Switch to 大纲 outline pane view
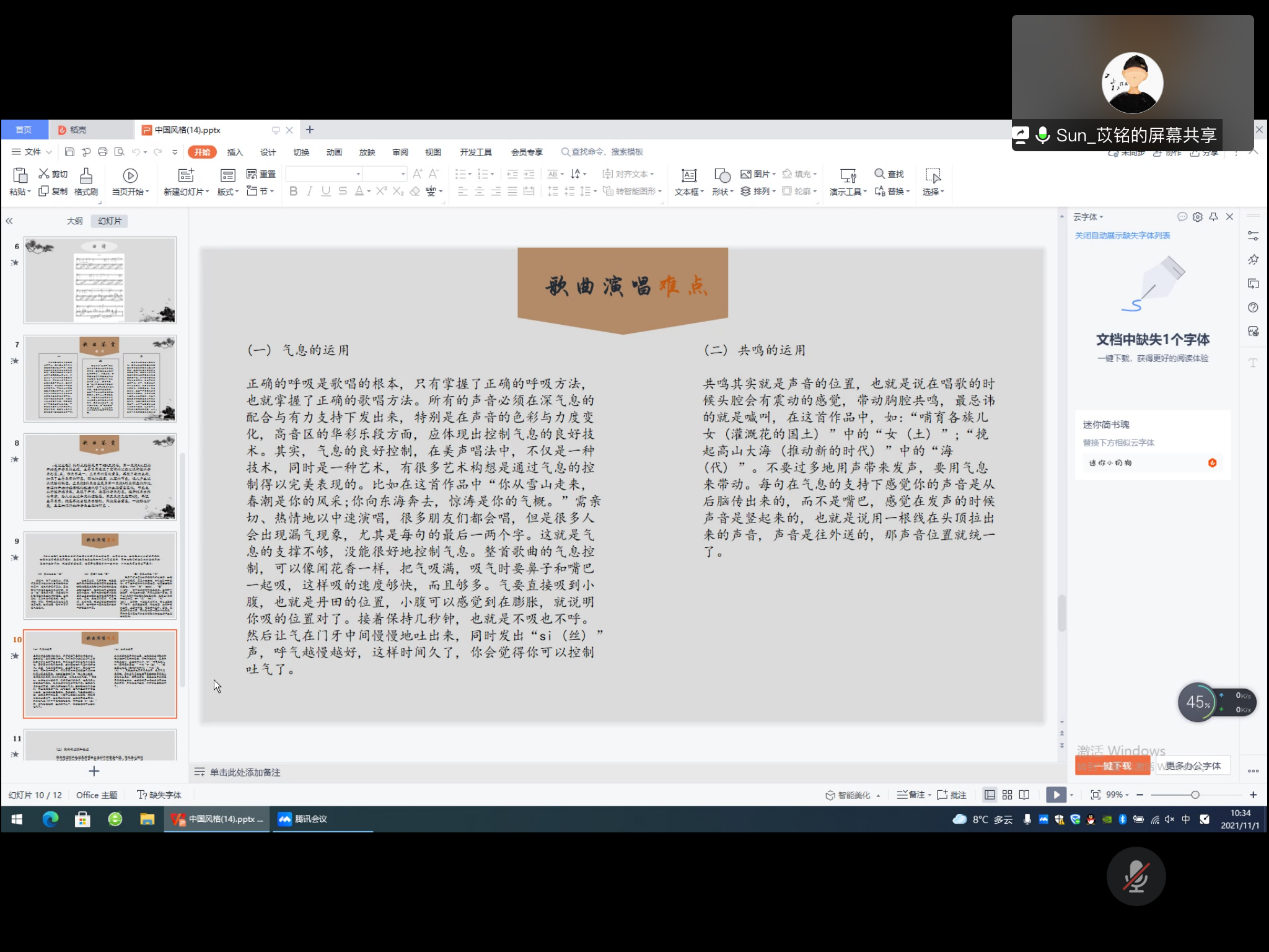 click(x=75, y=221)
